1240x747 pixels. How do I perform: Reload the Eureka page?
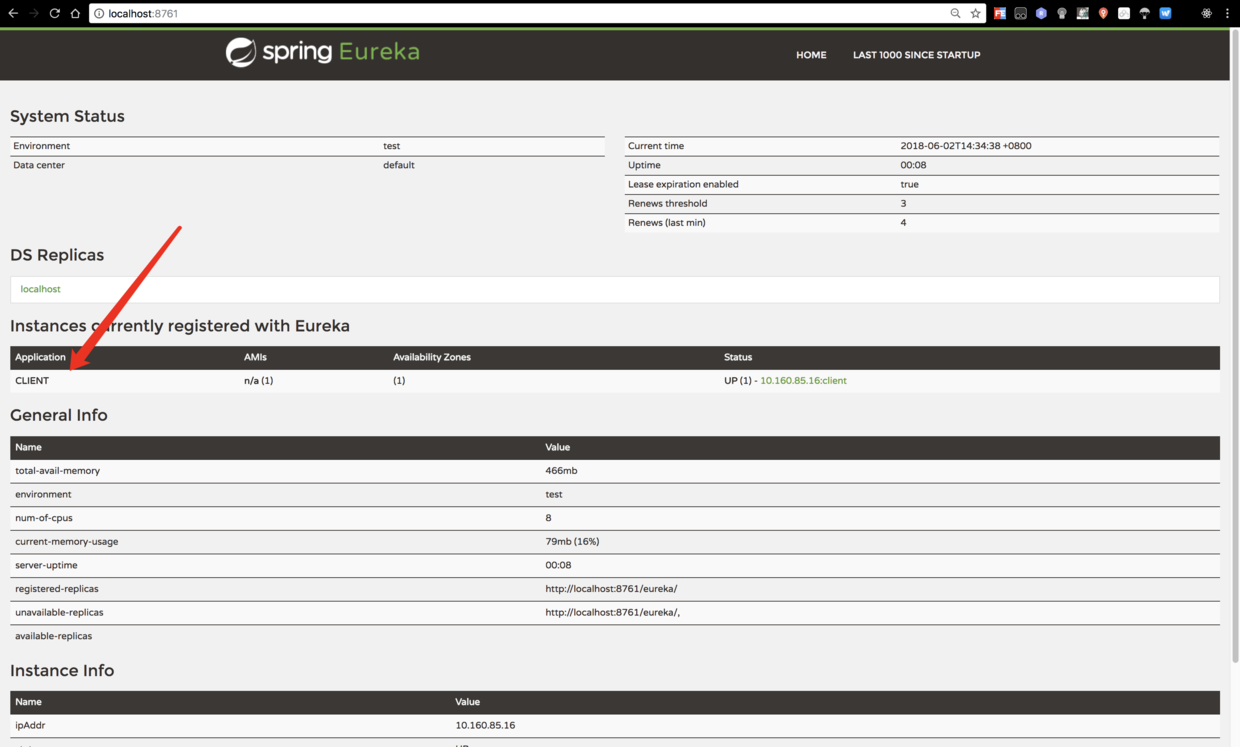55,13
